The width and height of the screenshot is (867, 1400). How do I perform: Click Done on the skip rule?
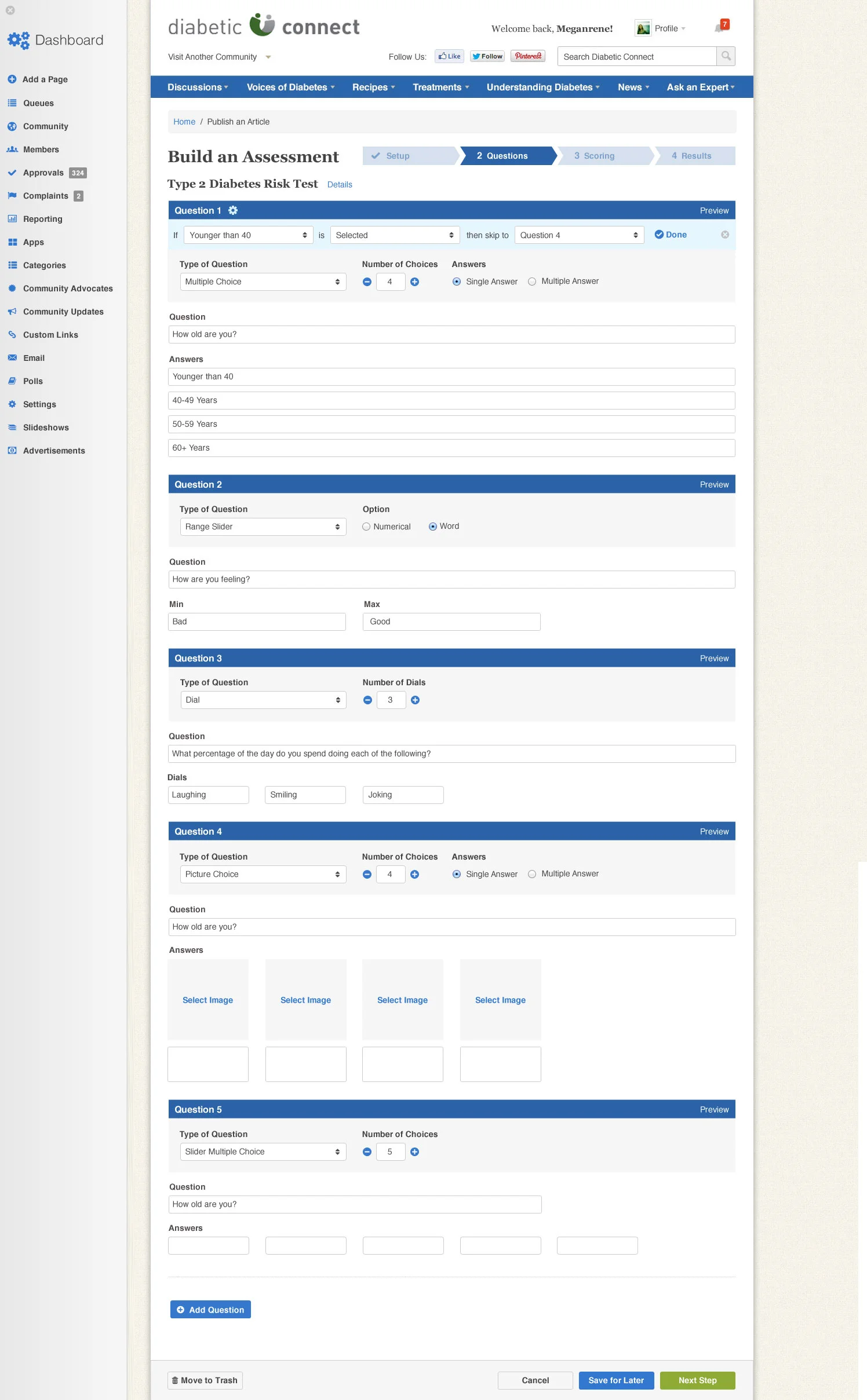pos(671,235)
